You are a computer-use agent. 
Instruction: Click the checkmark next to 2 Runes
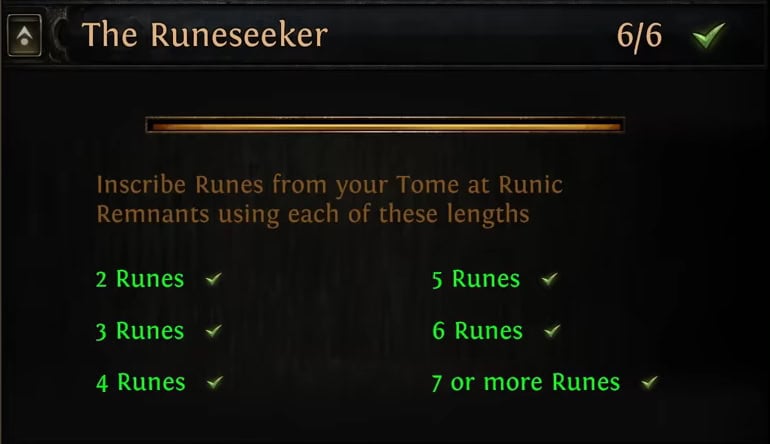pos(214,279)
